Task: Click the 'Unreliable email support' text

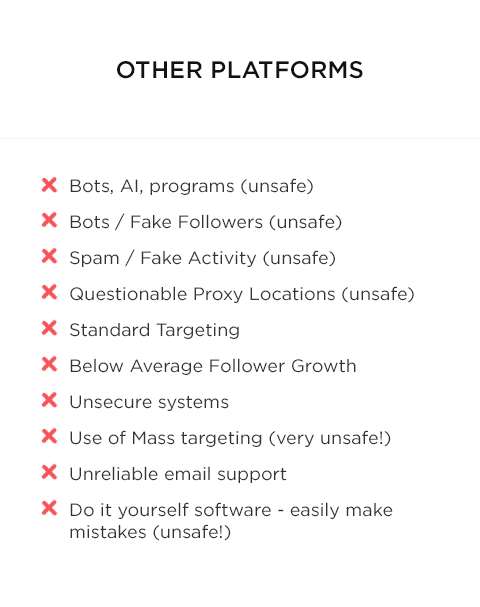Action: (178, 474)
